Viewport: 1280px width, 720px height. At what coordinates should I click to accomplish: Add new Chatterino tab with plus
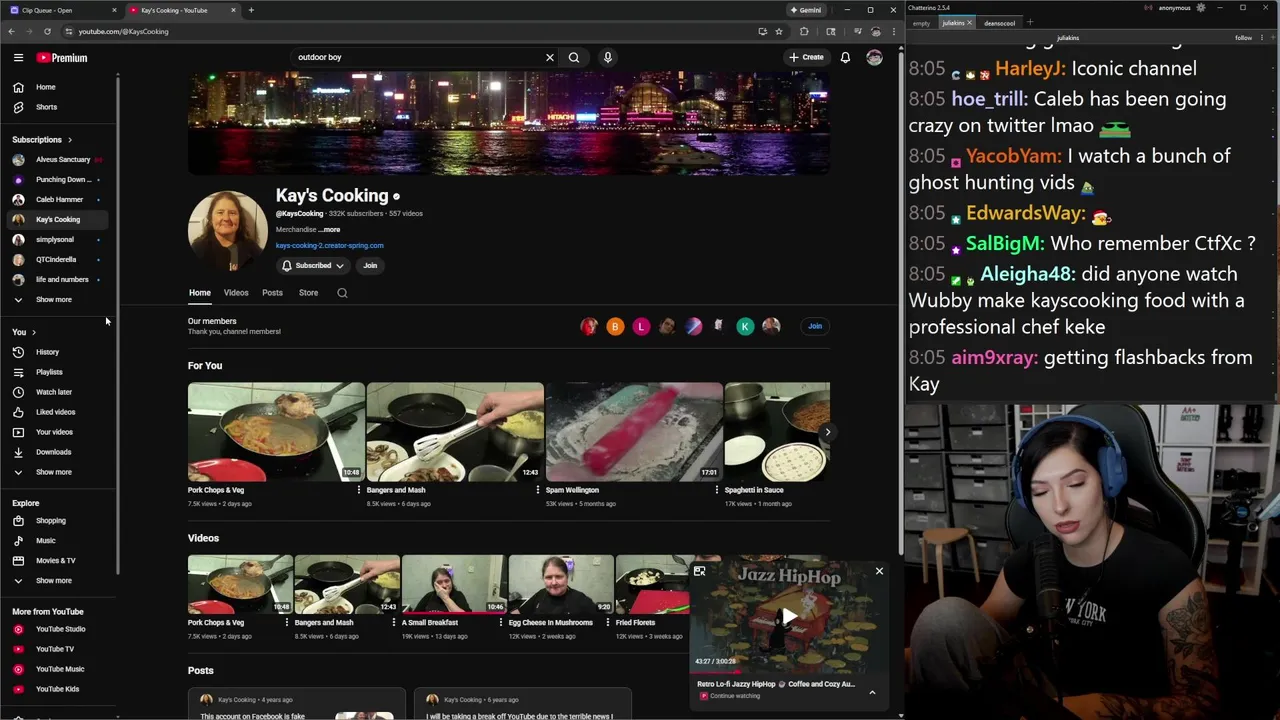[x=1030, y=23]
